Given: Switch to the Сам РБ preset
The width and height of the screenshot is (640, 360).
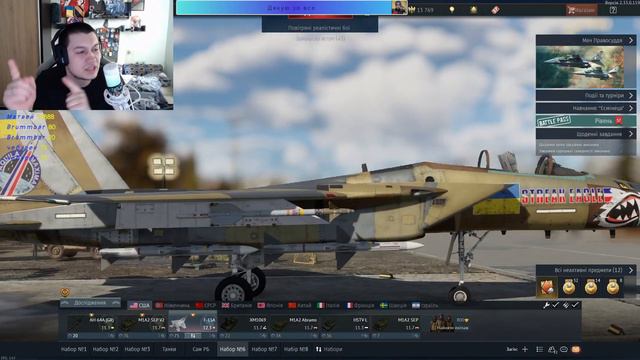Looking at the screenshot, I should 200,349.
